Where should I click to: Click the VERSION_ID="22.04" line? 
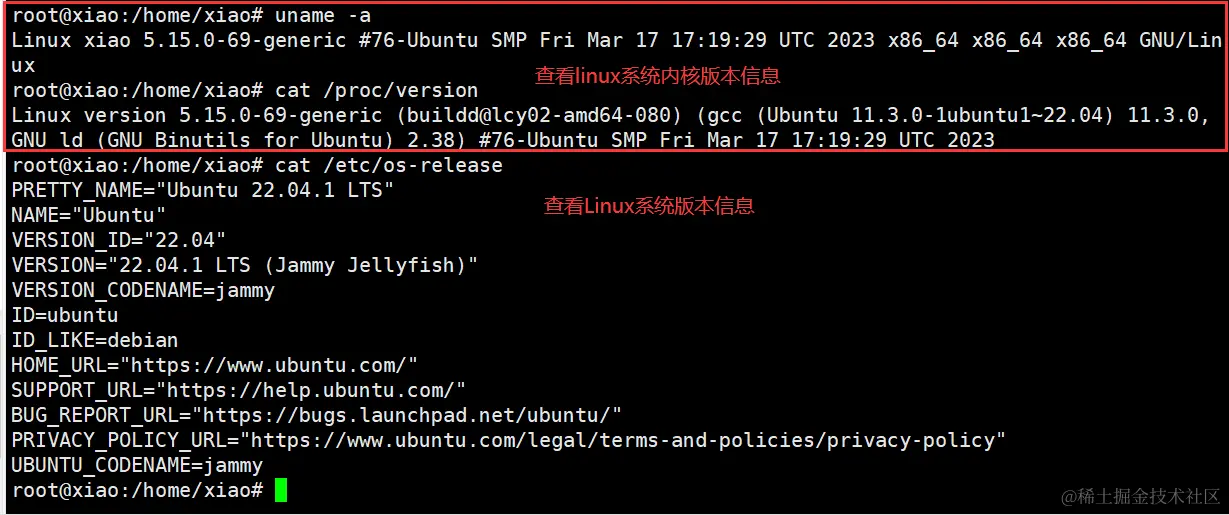(119, 240)
